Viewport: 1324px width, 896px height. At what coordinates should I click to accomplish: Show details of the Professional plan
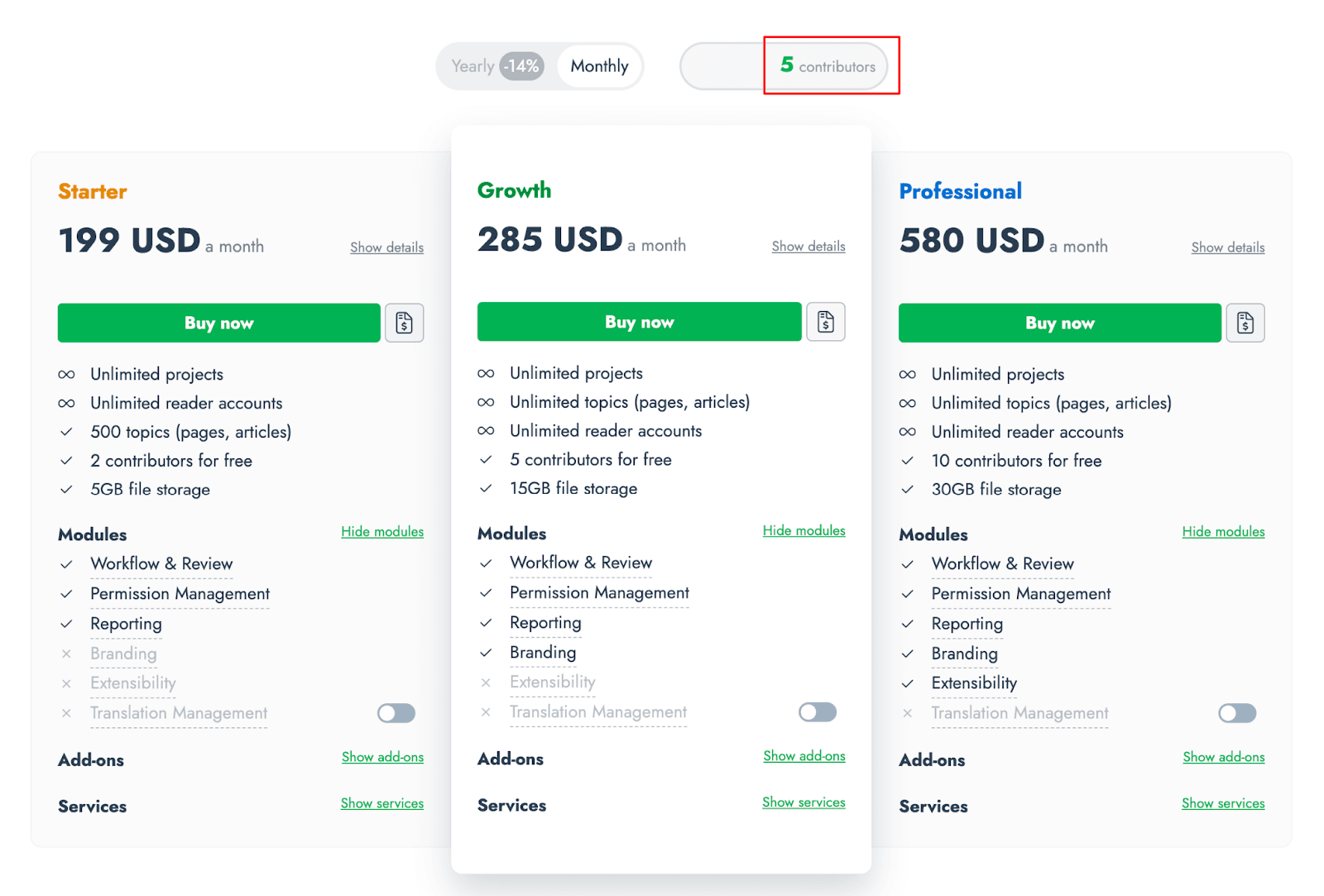[1227, 247]
